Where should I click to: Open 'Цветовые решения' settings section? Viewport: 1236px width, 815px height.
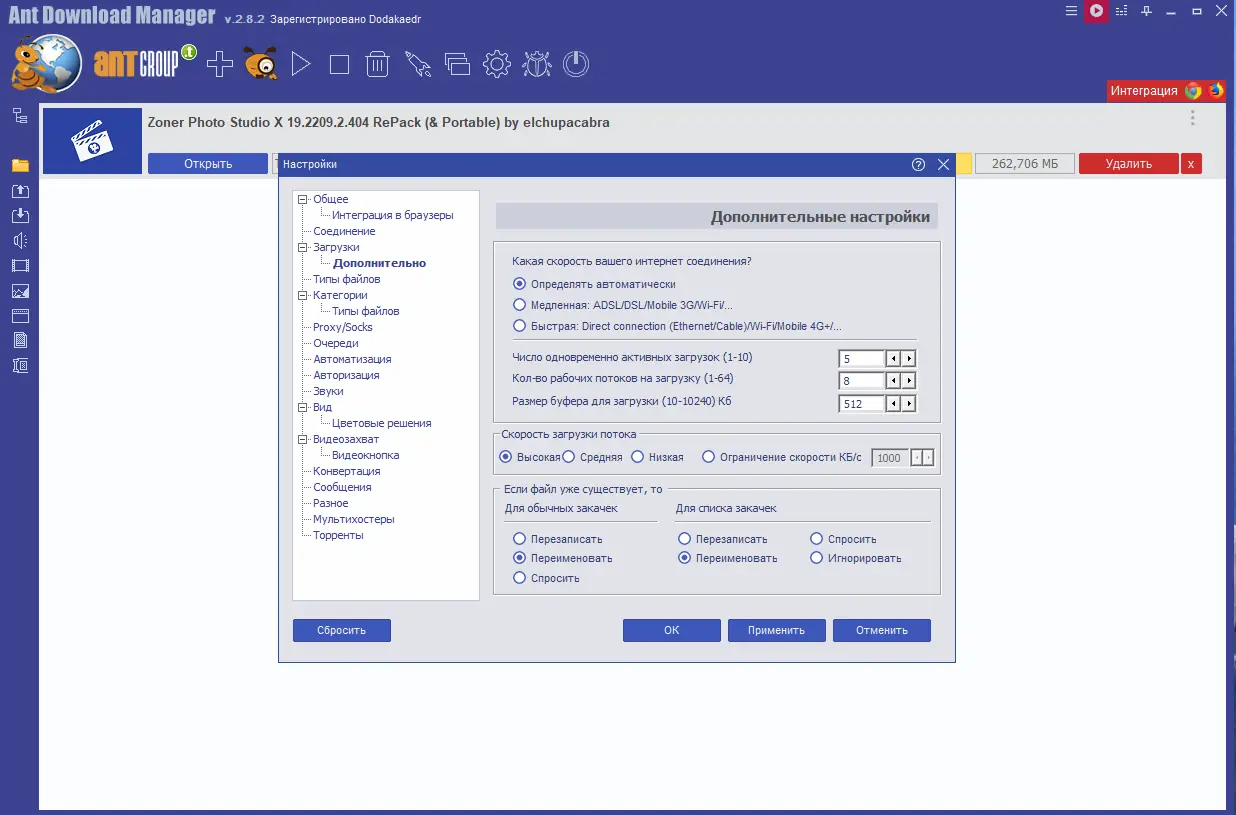pos(382,423)
